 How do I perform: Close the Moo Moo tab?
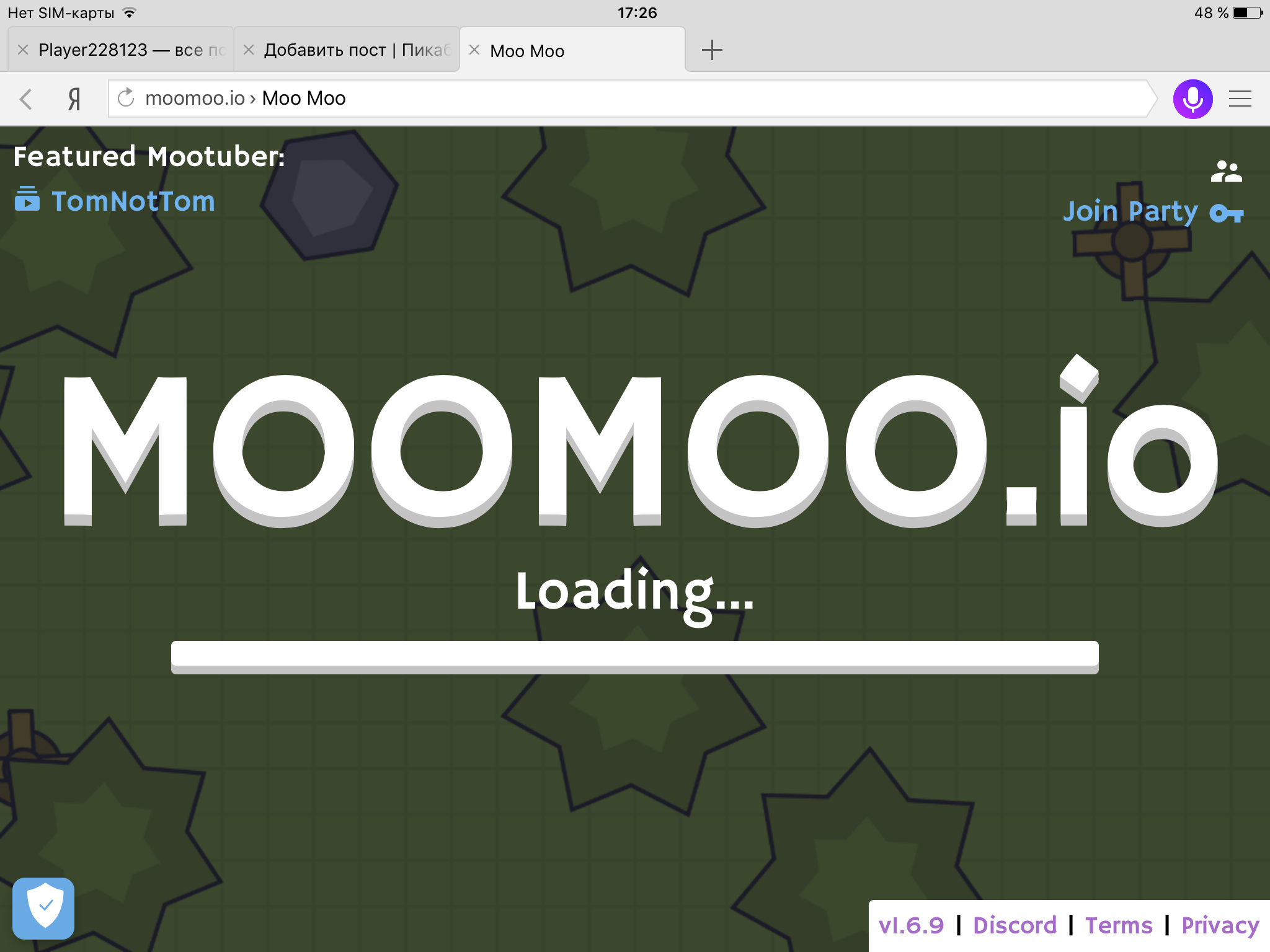tap(474, 50)
